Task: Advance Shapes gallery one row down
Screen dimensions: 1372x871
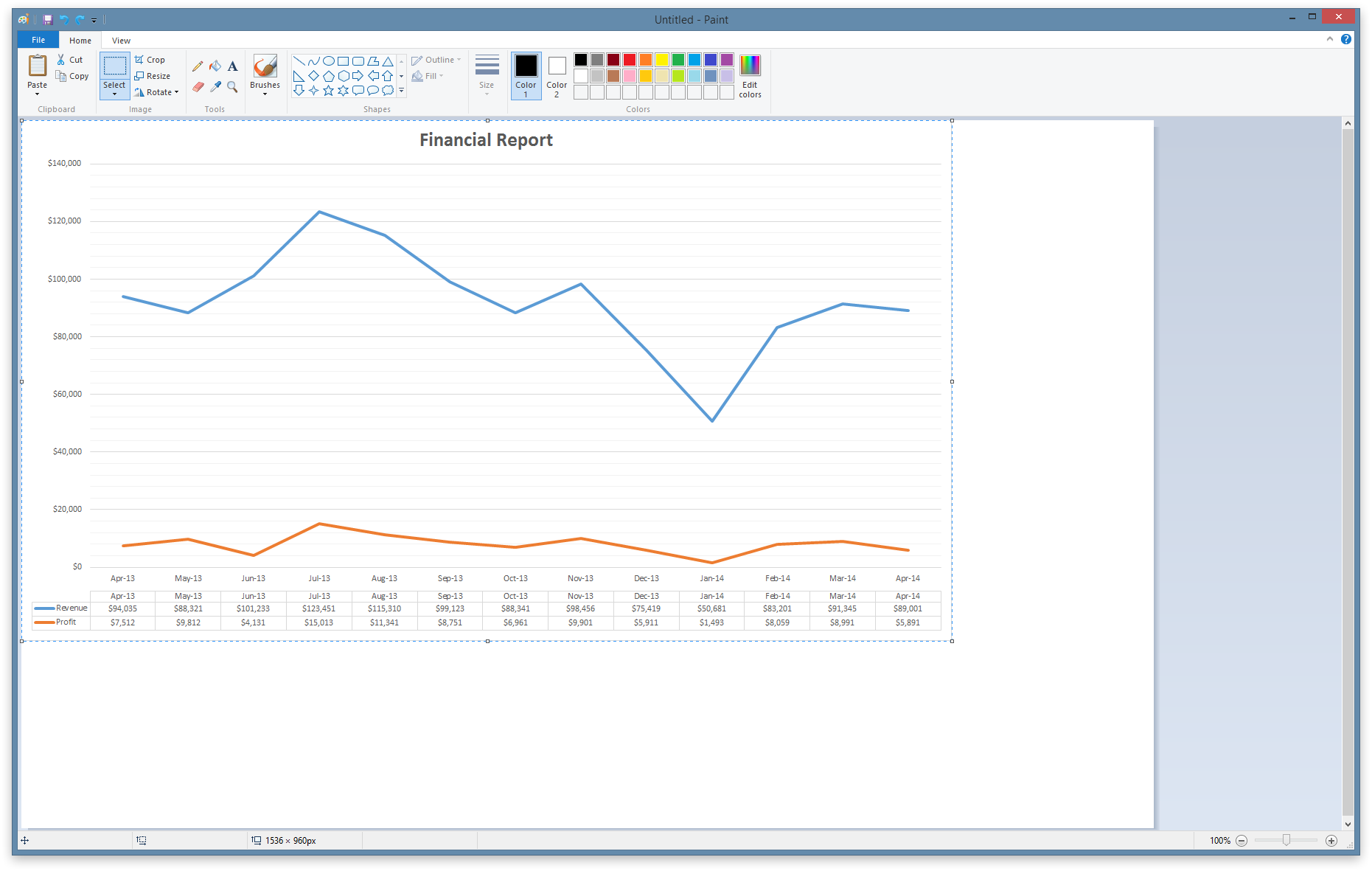Action: pos(402,76)
